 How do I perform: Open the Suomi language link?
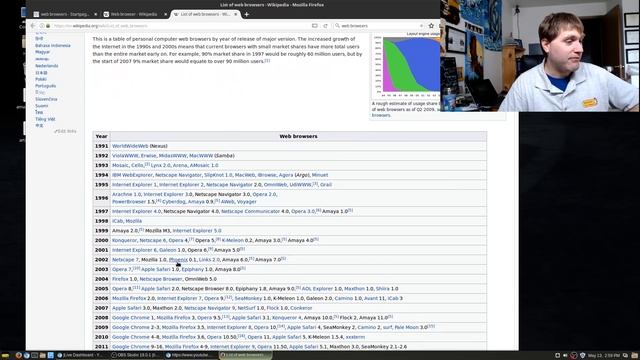point(42,106)
